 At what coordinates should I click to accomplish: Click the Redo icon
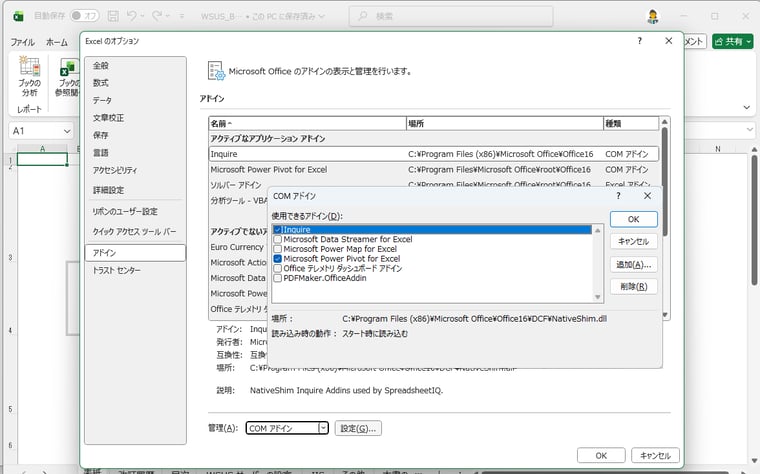(x=157, y=16)
